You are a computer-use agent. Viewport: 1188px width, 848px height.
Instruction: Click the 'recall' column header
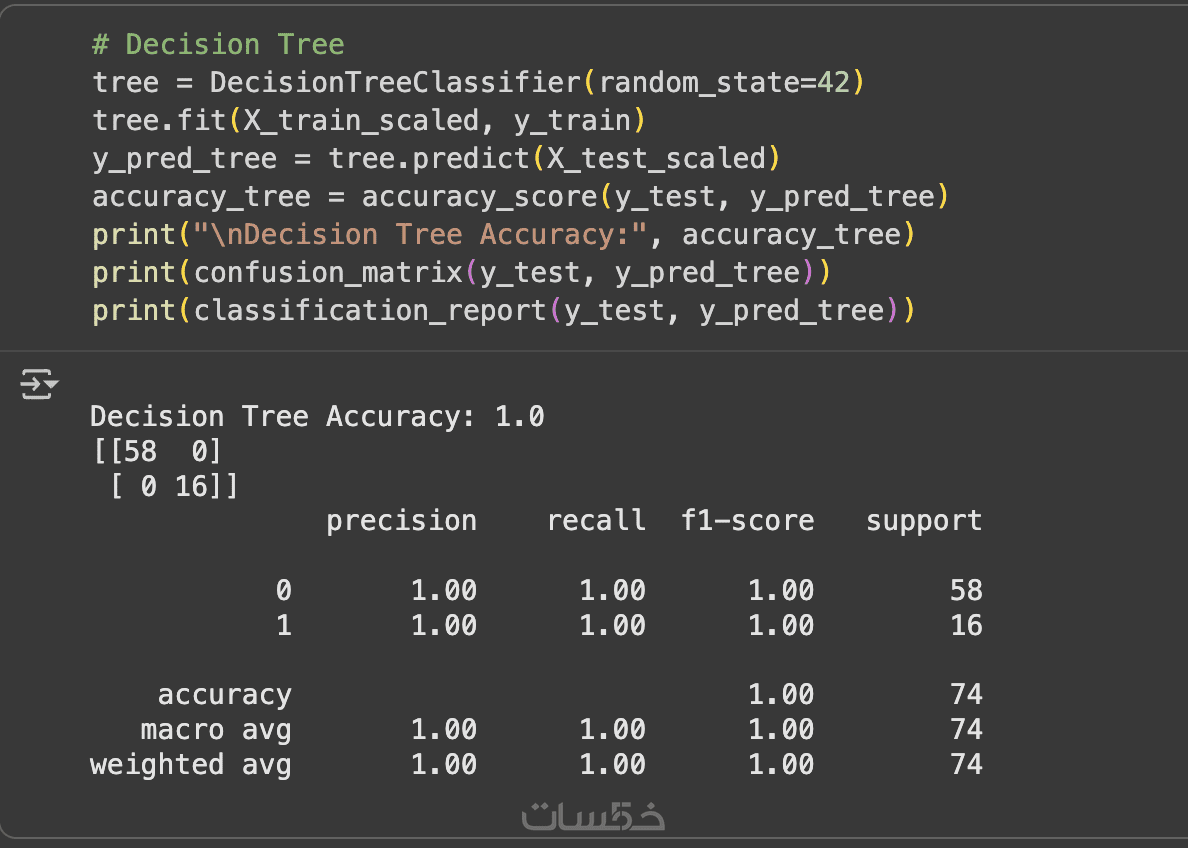point(596,521)
